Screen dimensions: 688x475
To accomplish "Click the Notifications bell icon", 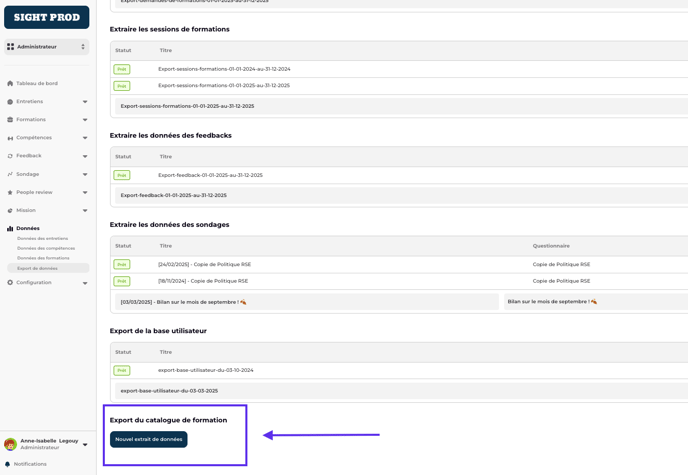I will point(8,464).
